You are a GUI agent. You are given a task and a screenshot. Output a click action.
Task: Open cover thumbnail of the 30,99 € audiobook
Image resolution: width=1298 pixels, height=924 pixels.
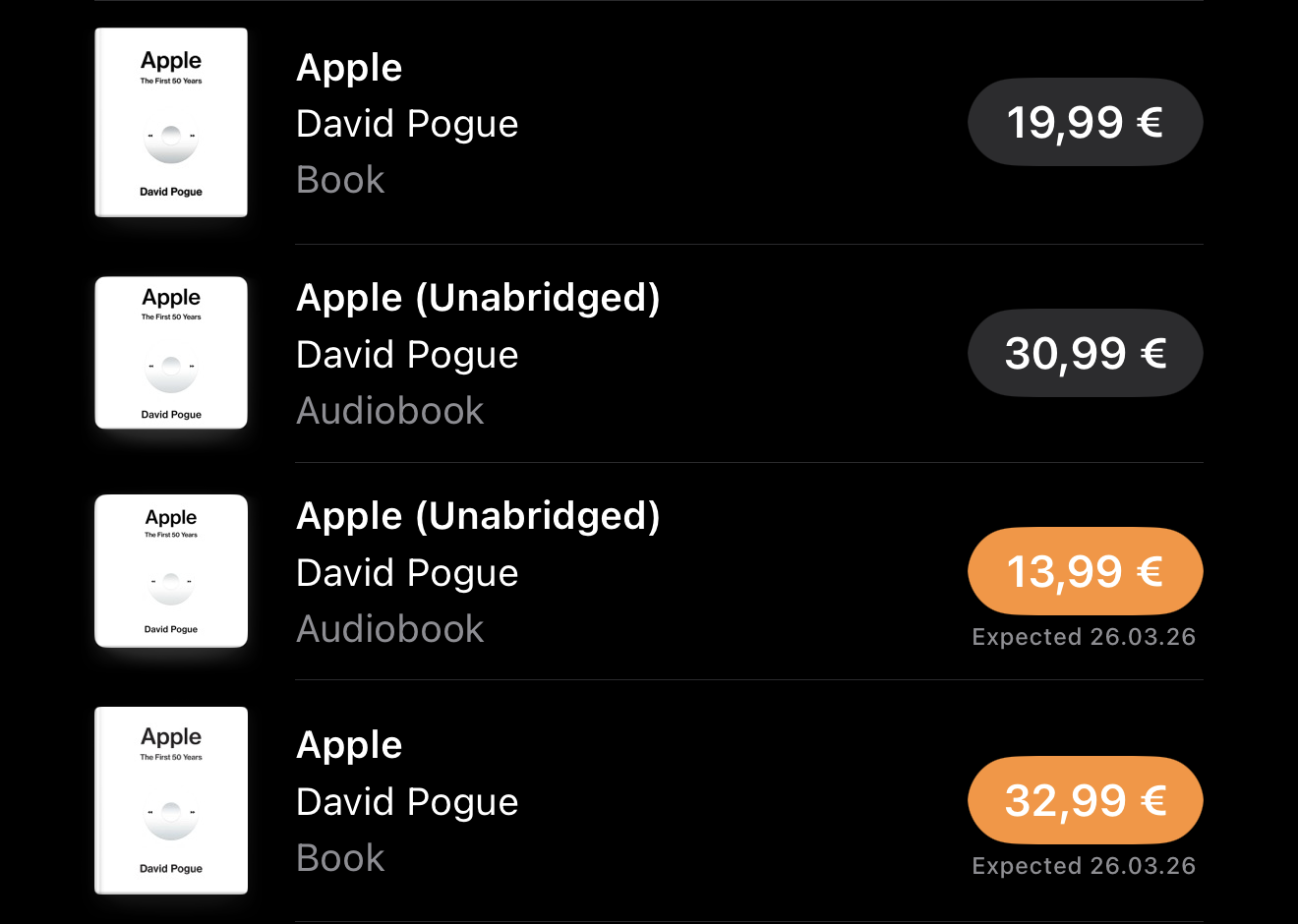click(x=171, y=353)
